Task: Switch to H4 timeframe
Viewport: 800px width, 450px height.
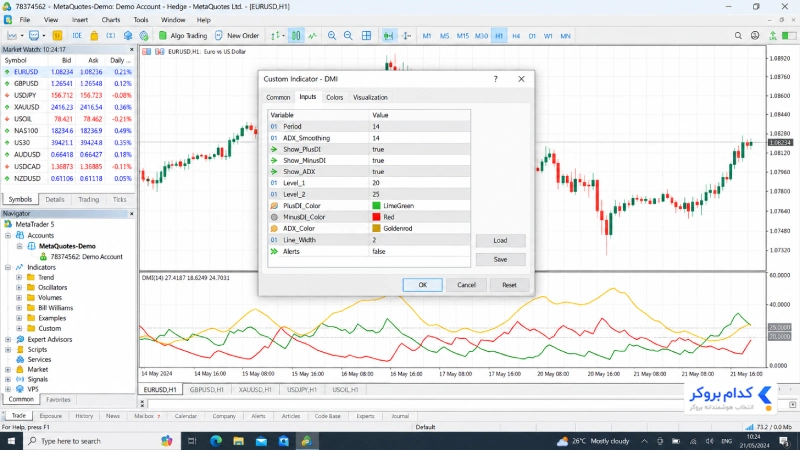Action: (x=516, y=36)
